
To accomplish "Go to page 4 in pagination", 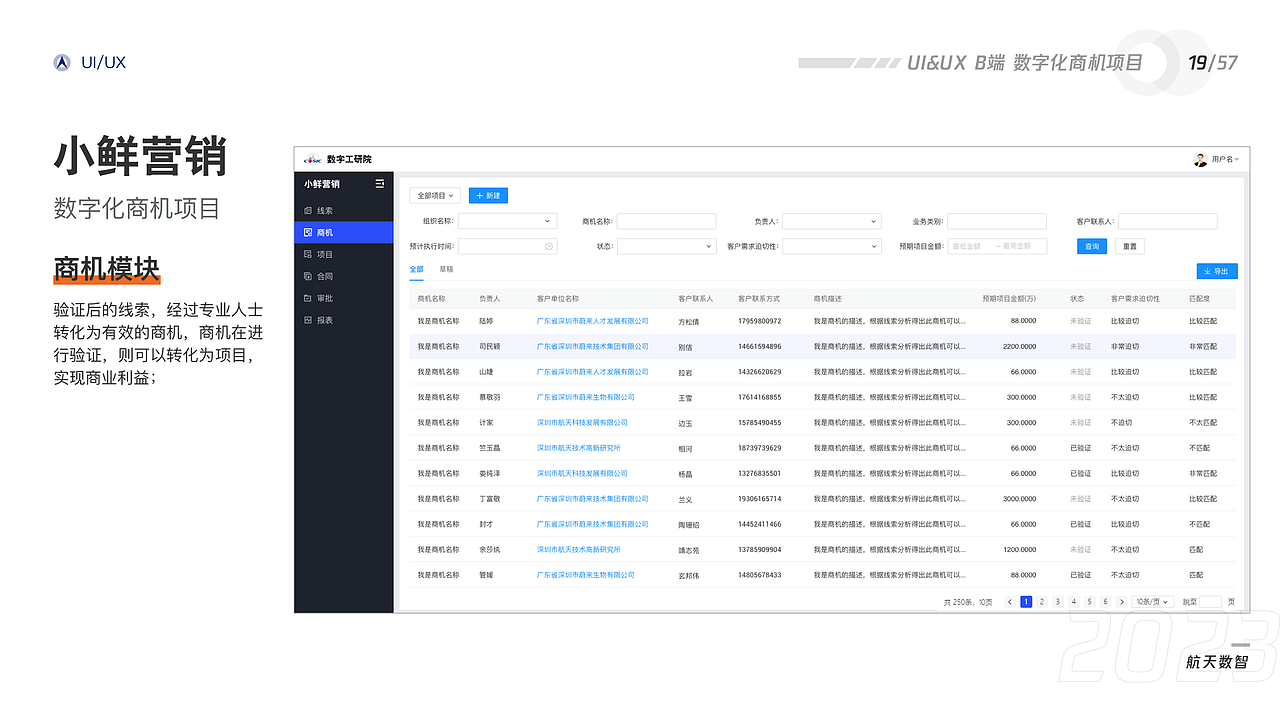I will point(1074,602).
